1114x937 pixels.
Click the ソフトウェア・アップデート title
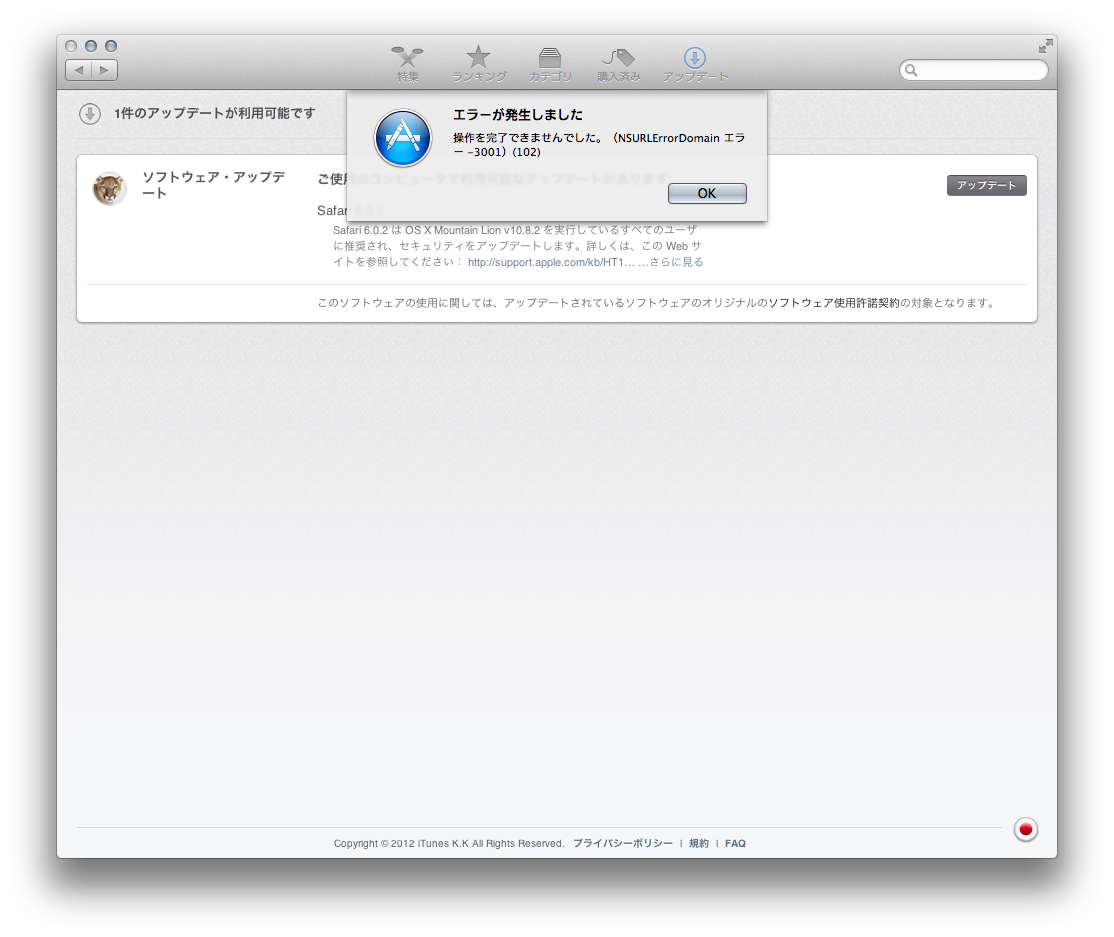[213, 185]
